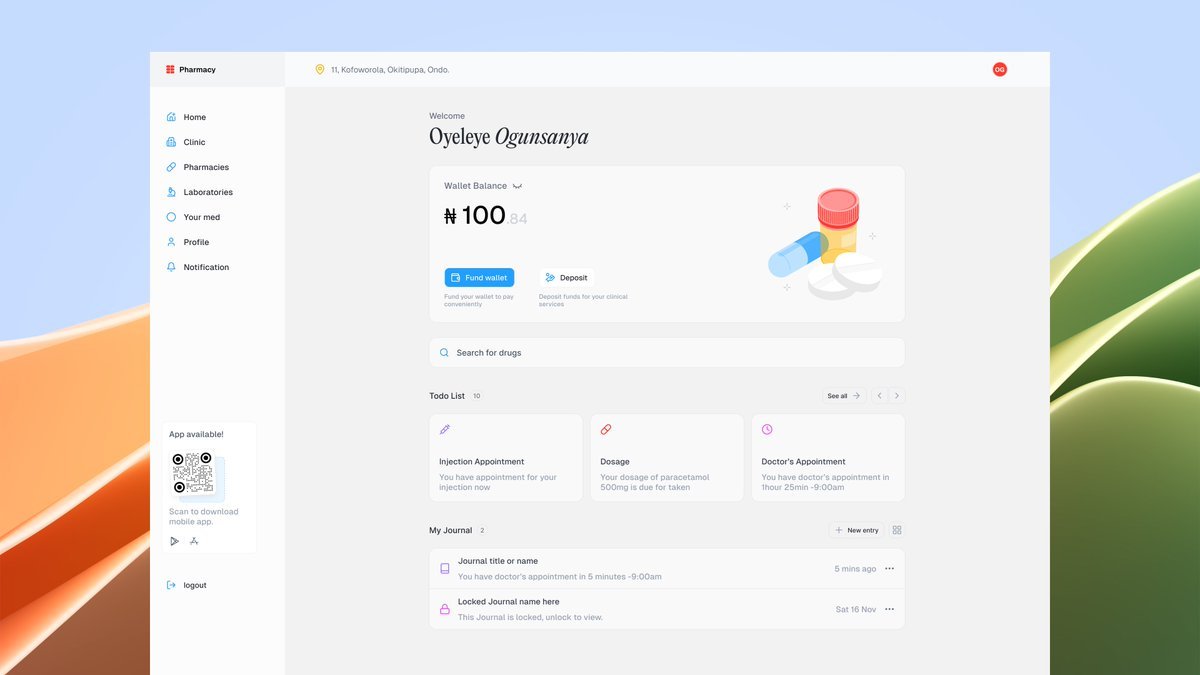Viewport: 1200px width, 675px height.
Task: Click the Home house icon
Action: (x=171, y=117)
